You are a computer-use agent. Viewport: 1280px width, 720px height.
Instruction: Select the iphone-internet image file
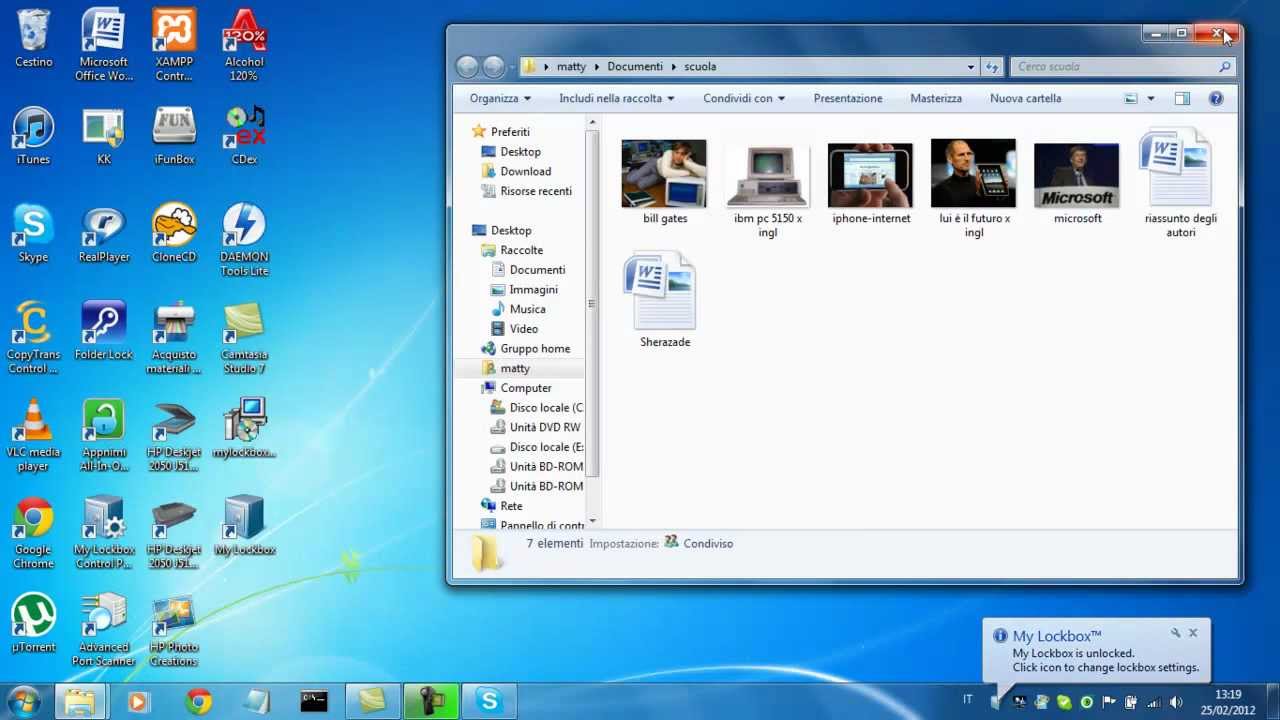click(x=871, y=182)
